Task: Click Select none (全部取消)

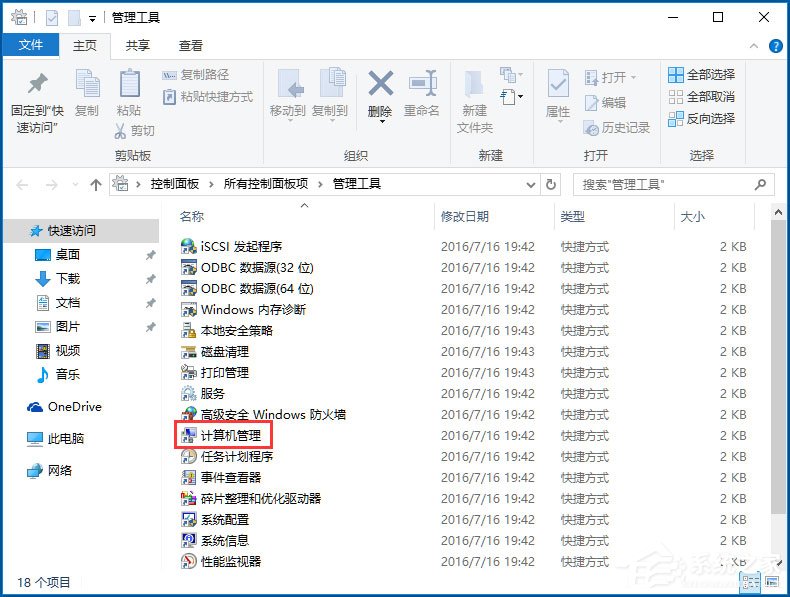Action: 701,97
